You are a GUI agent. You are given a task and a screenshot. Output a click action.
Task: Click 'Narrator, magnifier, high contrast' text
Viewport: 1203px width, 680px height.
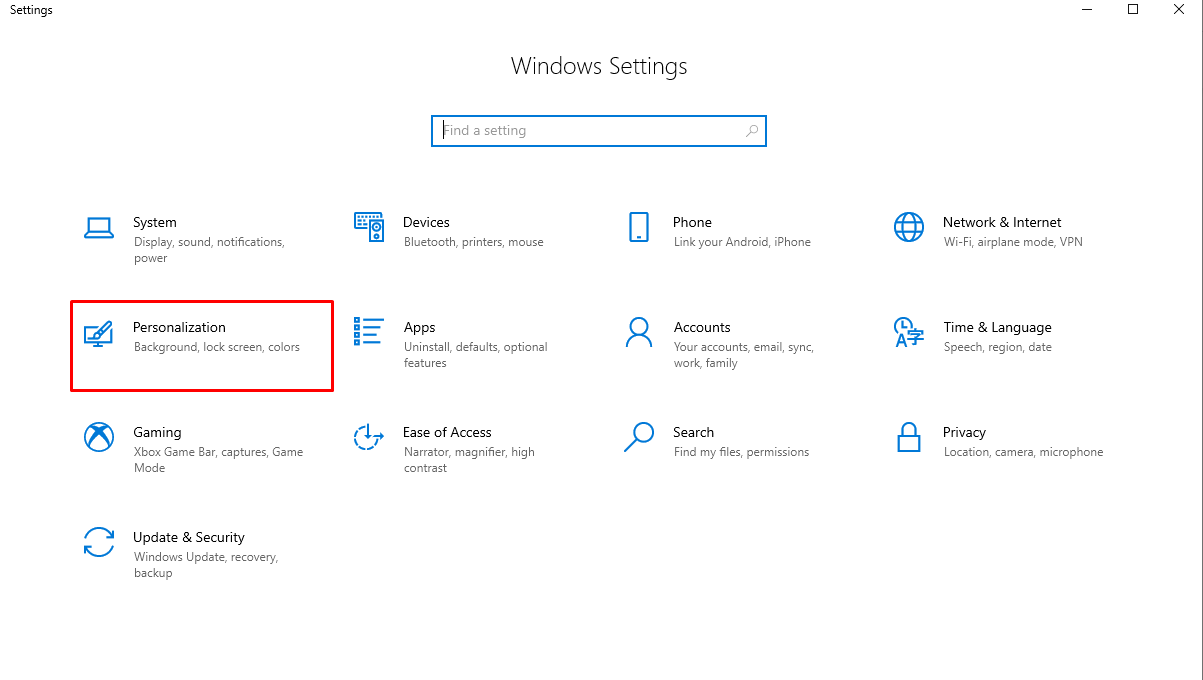coord(469,460)
